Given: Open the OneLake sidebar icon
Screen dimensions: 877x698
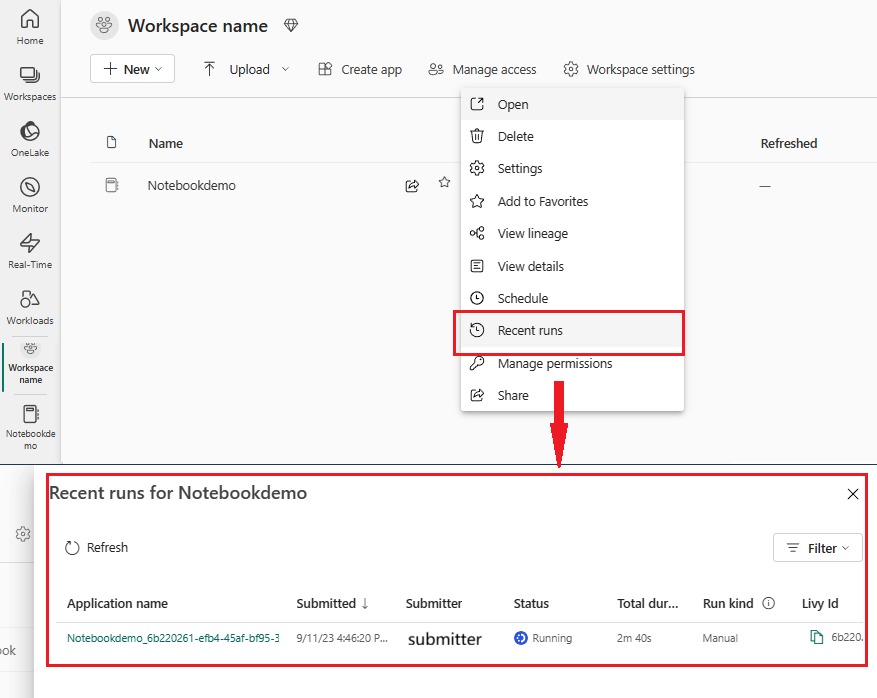Looking at the screenshot, I should point(30,138).
